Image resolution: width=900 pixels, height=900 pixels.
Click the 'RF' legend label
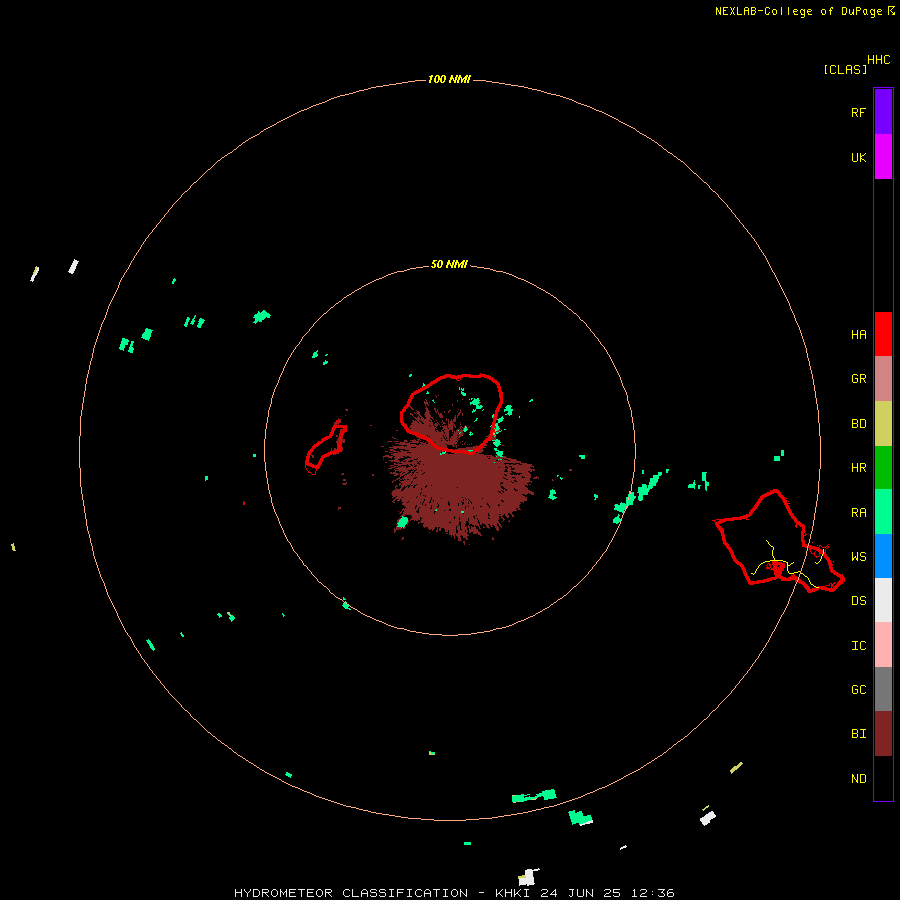click(858, 112)
